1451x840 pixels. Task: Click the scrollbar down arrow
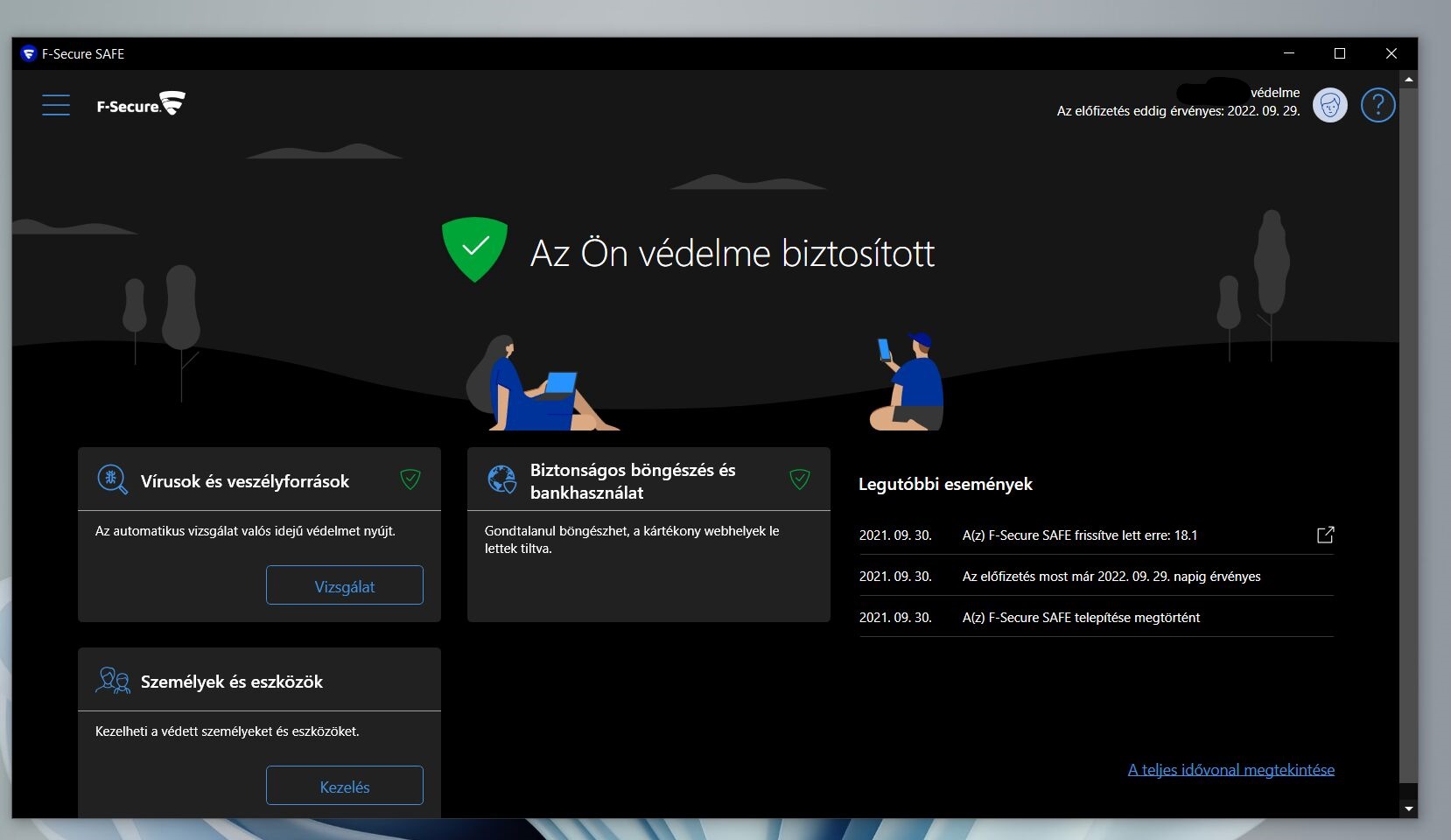pos(1408,809)
